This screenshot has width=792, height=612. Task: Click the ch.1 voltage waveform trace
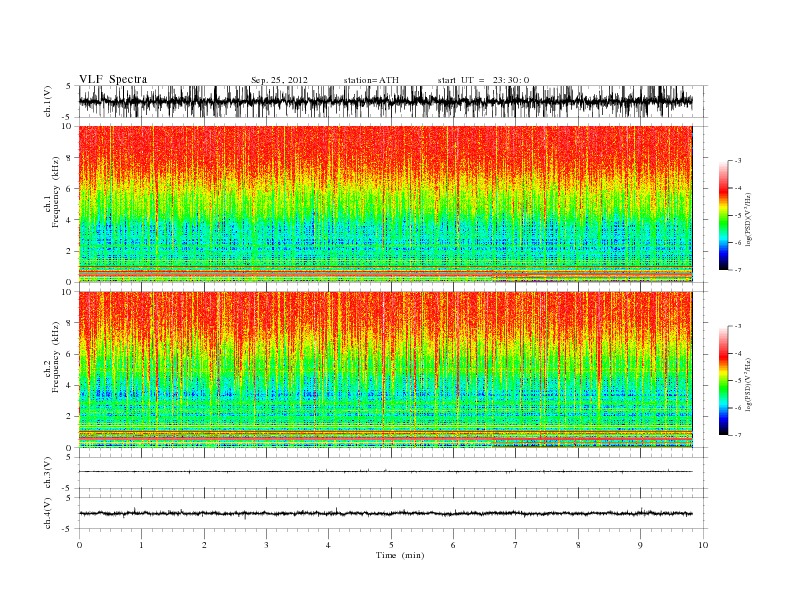point(385,101)
